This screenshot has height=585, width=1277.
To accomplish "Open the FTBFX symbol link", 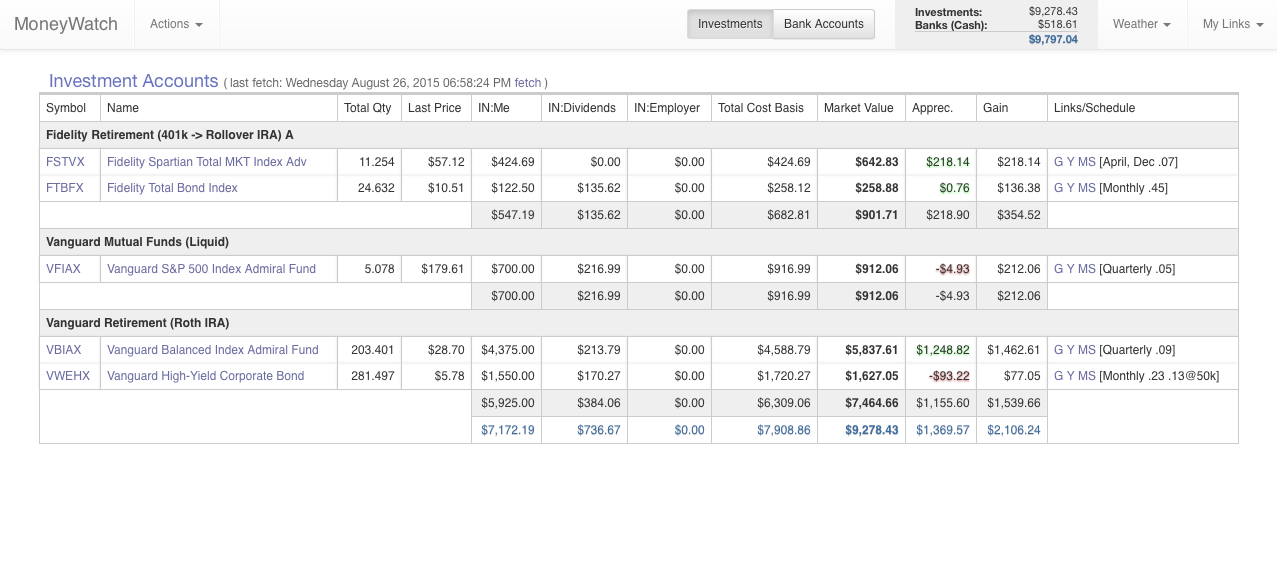I will 65,188.
